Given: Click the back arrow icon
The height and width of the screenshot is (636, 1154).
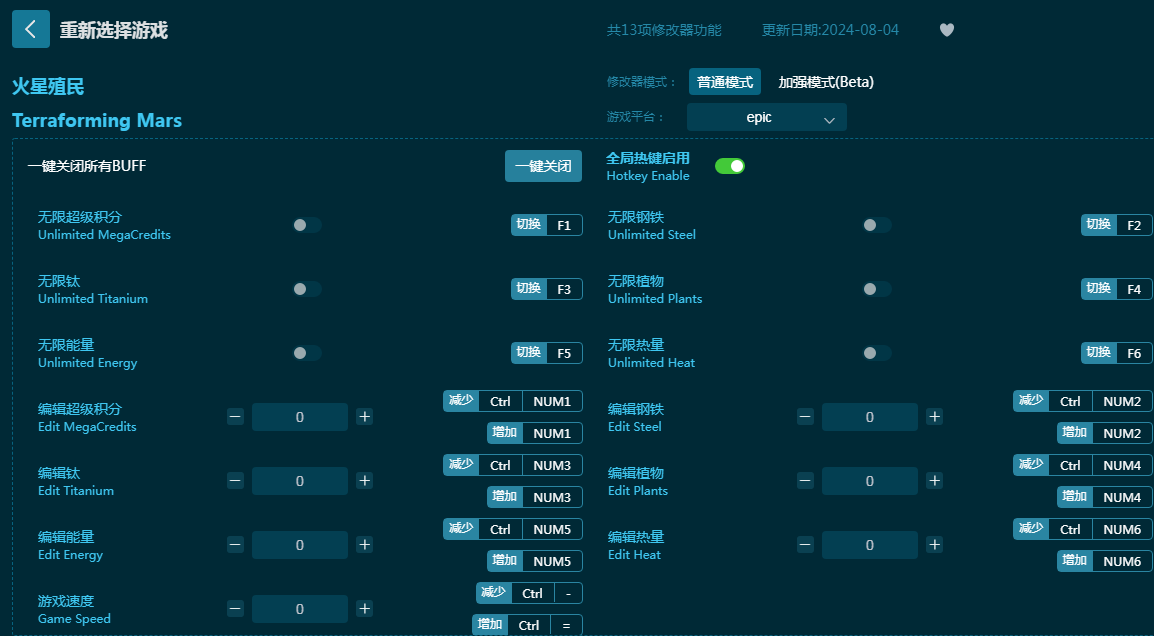Looking at the screenshot, I should click(x=31, y=29).
